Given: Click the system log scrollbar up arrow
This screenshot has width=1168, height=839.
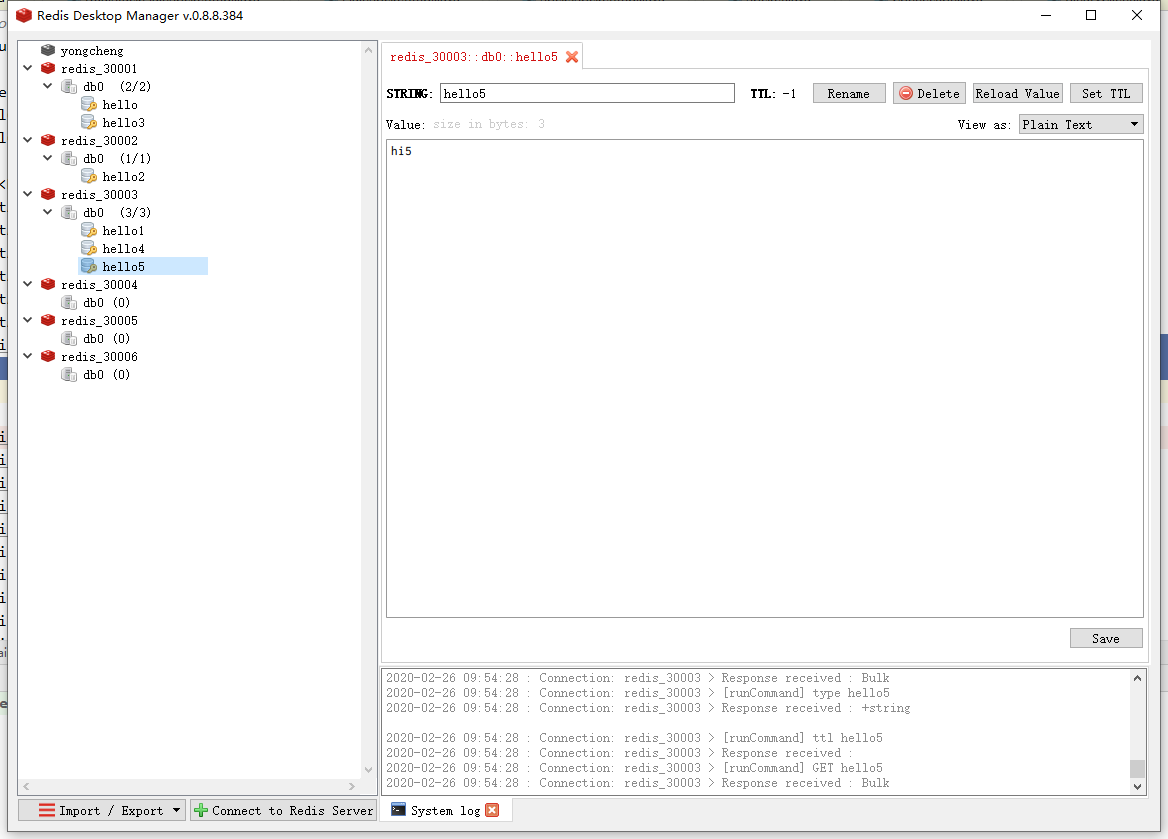Looking at the screenshot, I should [1137, 677].
